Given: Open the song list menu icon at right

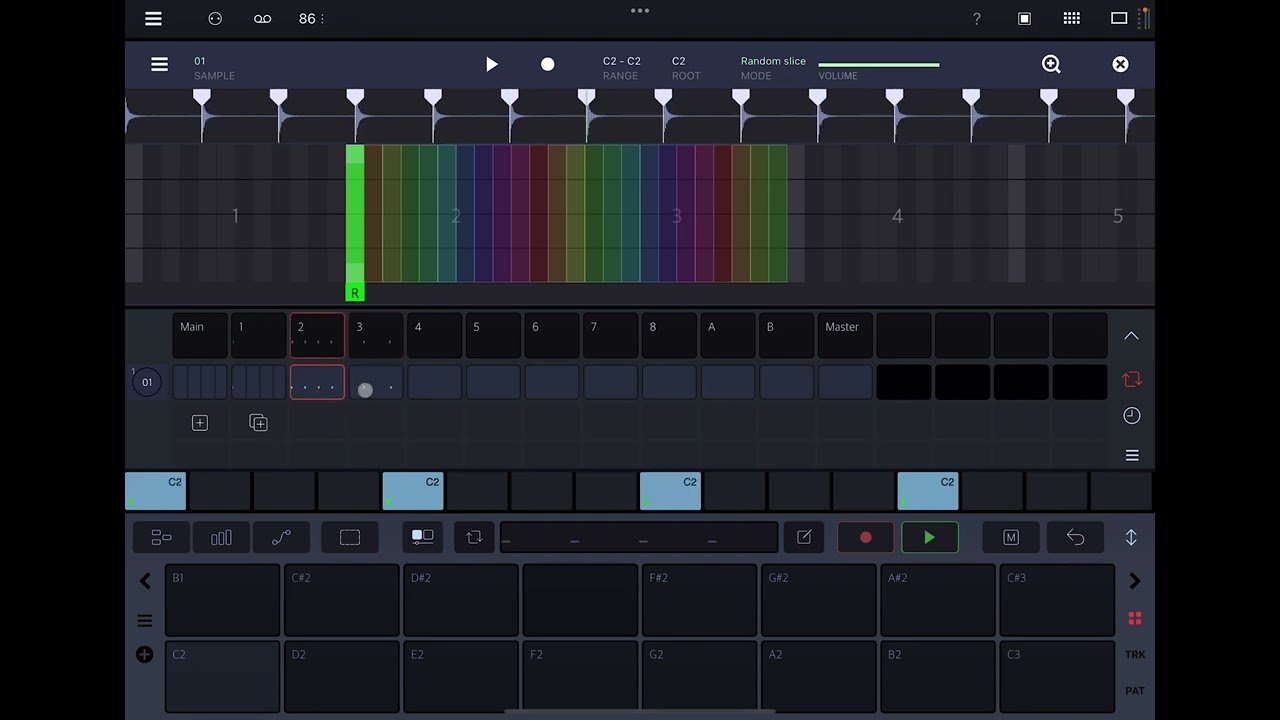Looking at the screenshot, I should click(1132, 455).
